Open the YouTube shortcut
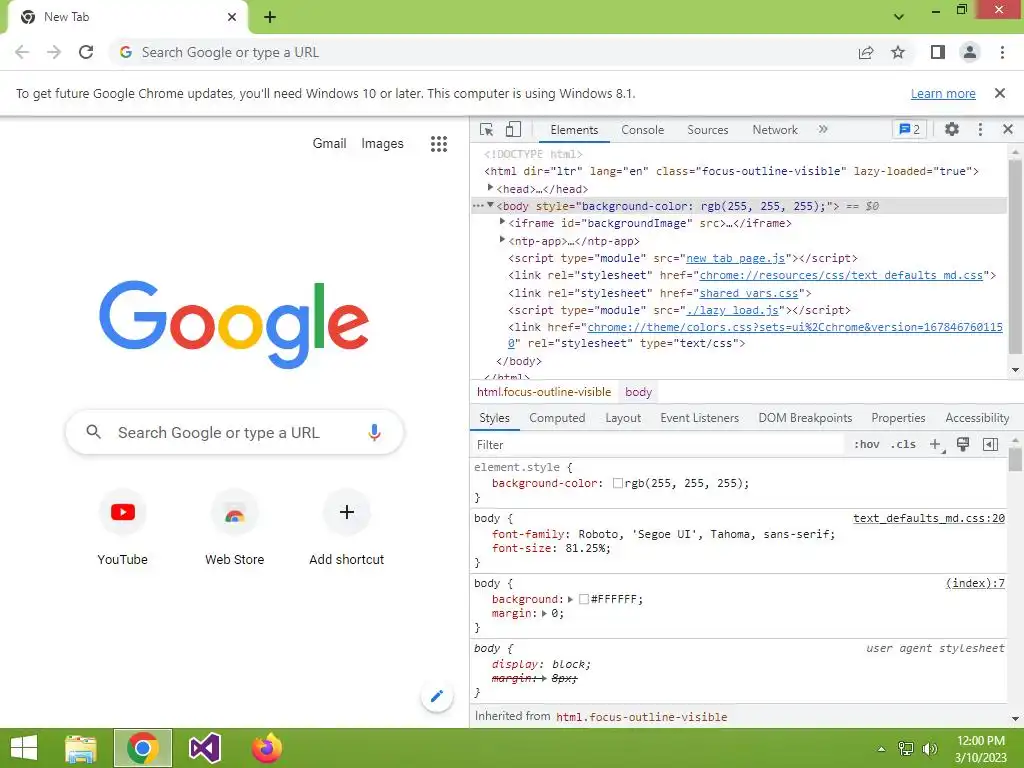The width and height of the screenshot is (1024, 768). click(x=122, y=528)
